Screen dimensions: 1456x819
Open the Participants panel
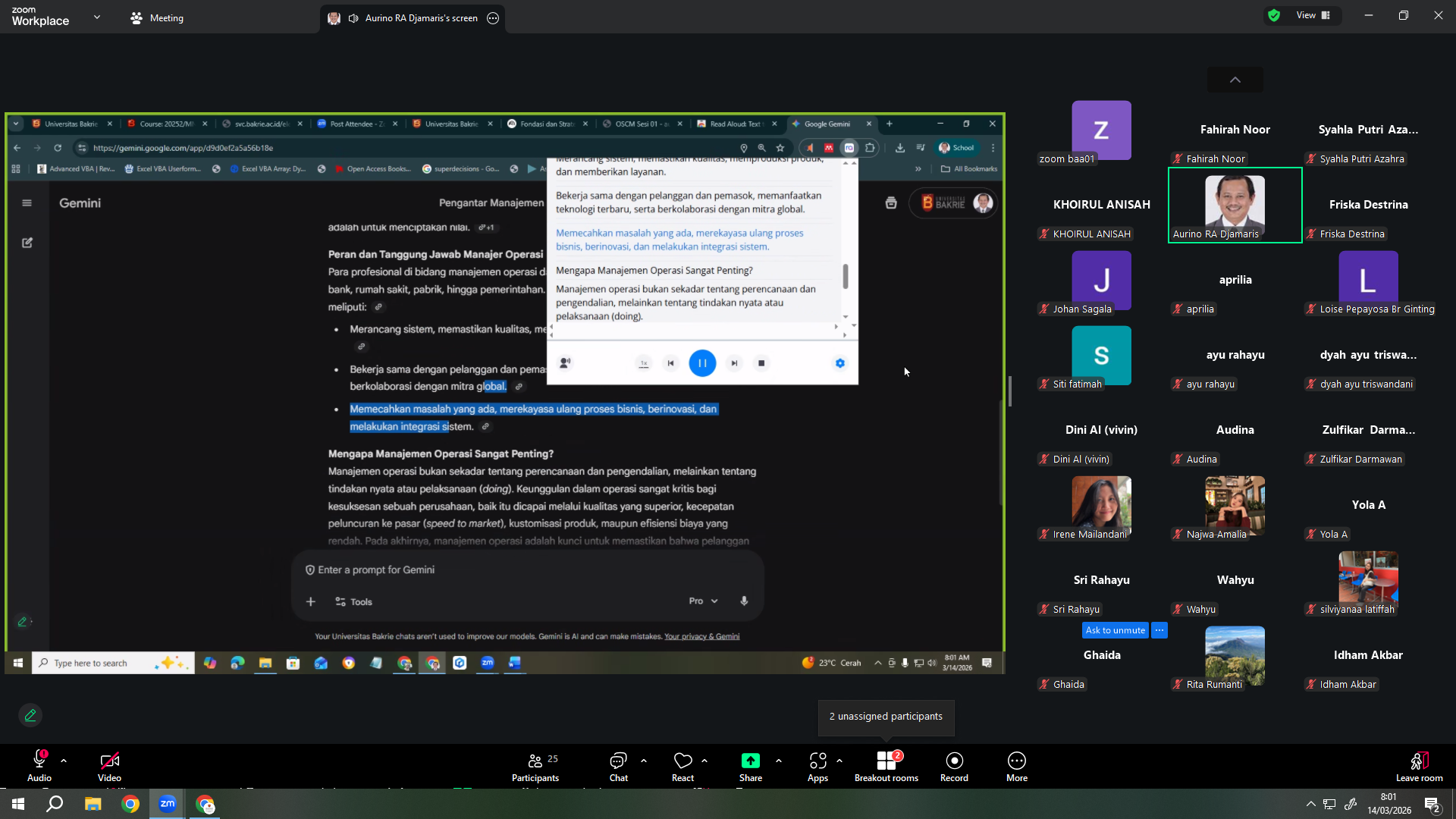point(535,767)
